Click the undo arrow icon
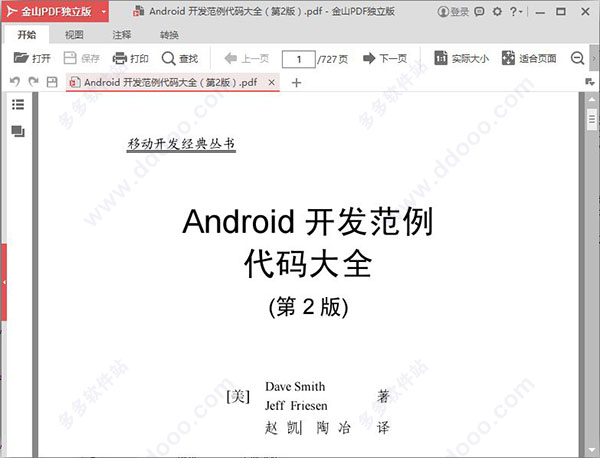Image resolution: width=600 pixels, height=458 pixels. (15, 82)
